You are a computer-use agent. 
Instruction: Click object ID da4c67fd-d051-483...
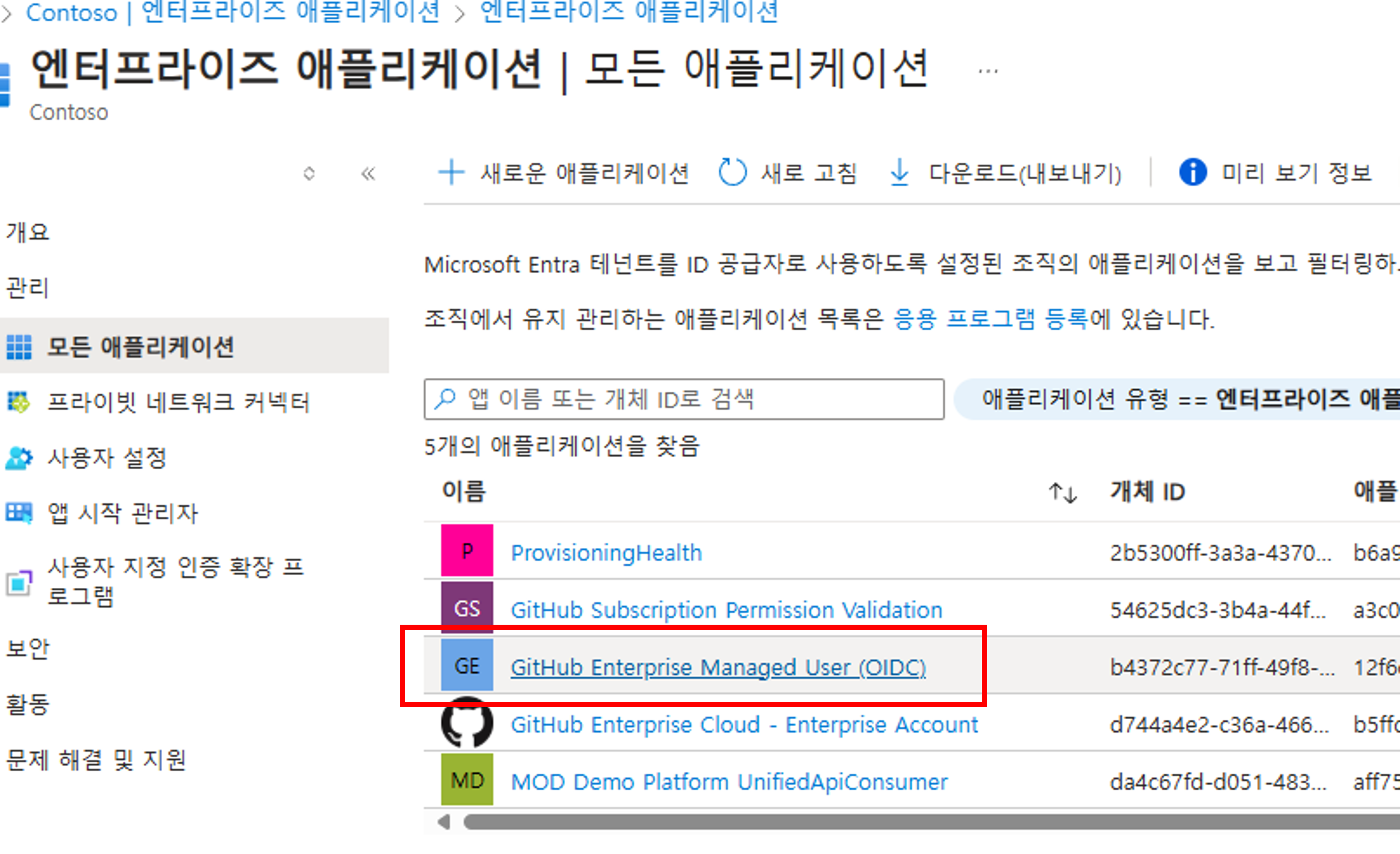pyautogui.click(x=1218, y=782)
